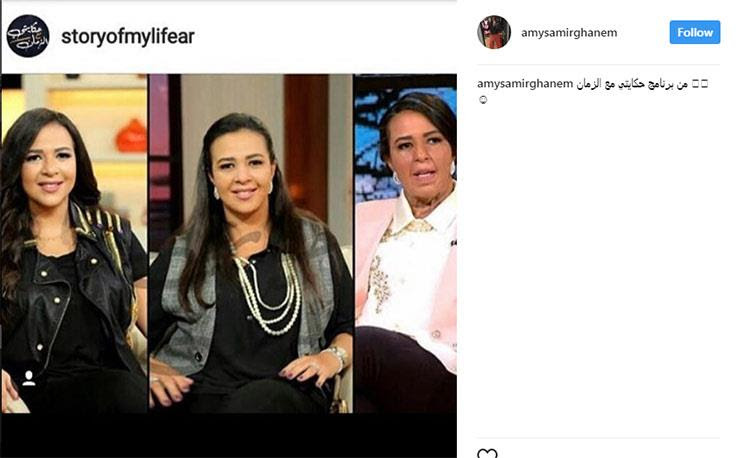Open the storyofmylifear username link

coord(128,36)
